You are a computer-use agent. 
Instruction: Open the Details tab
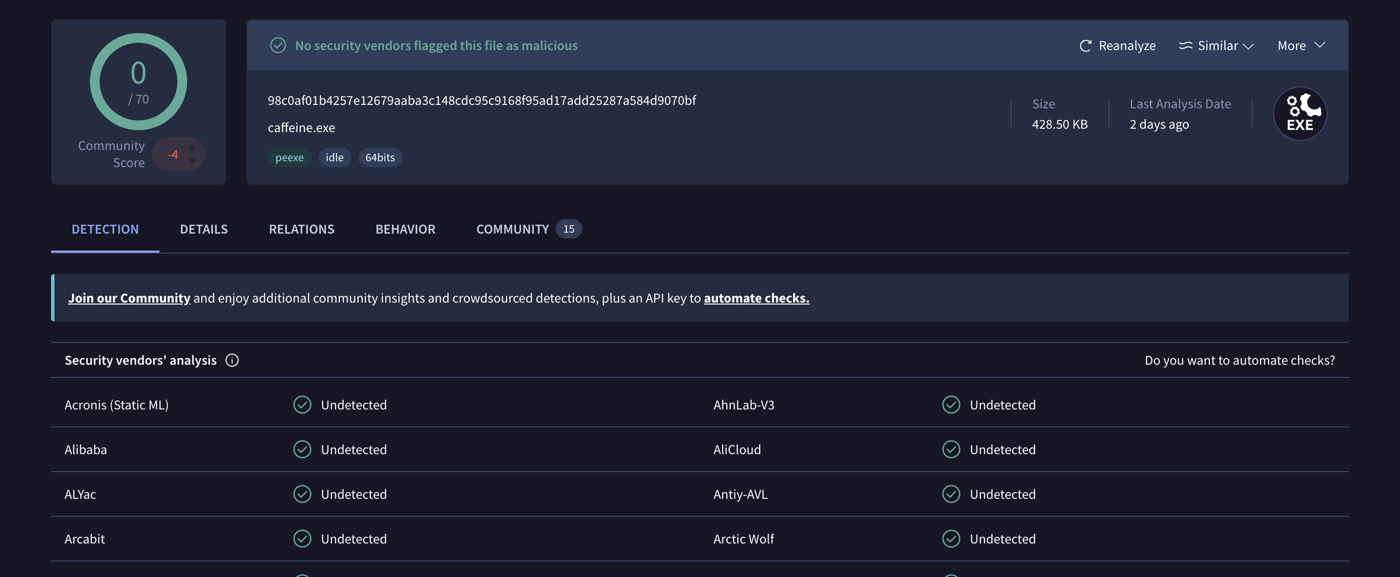[x=204, y=229]
